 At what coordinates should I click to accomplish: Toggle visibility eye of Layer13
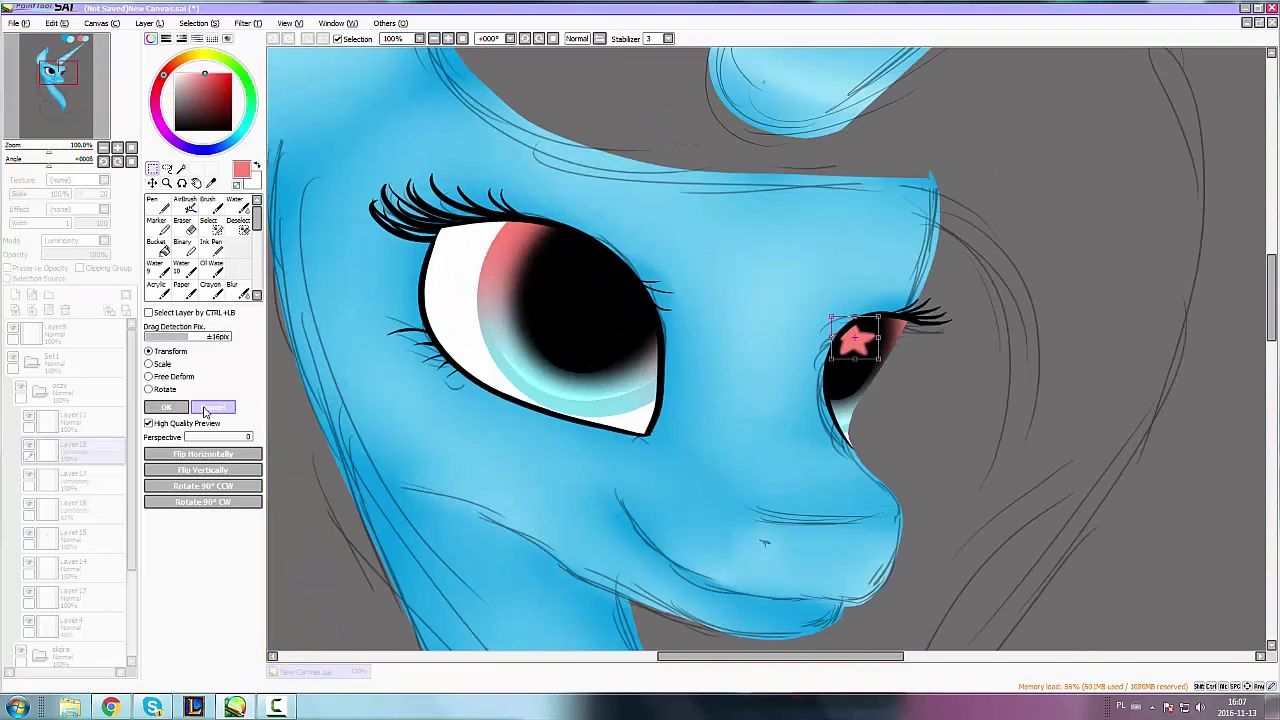click(28, 444)
